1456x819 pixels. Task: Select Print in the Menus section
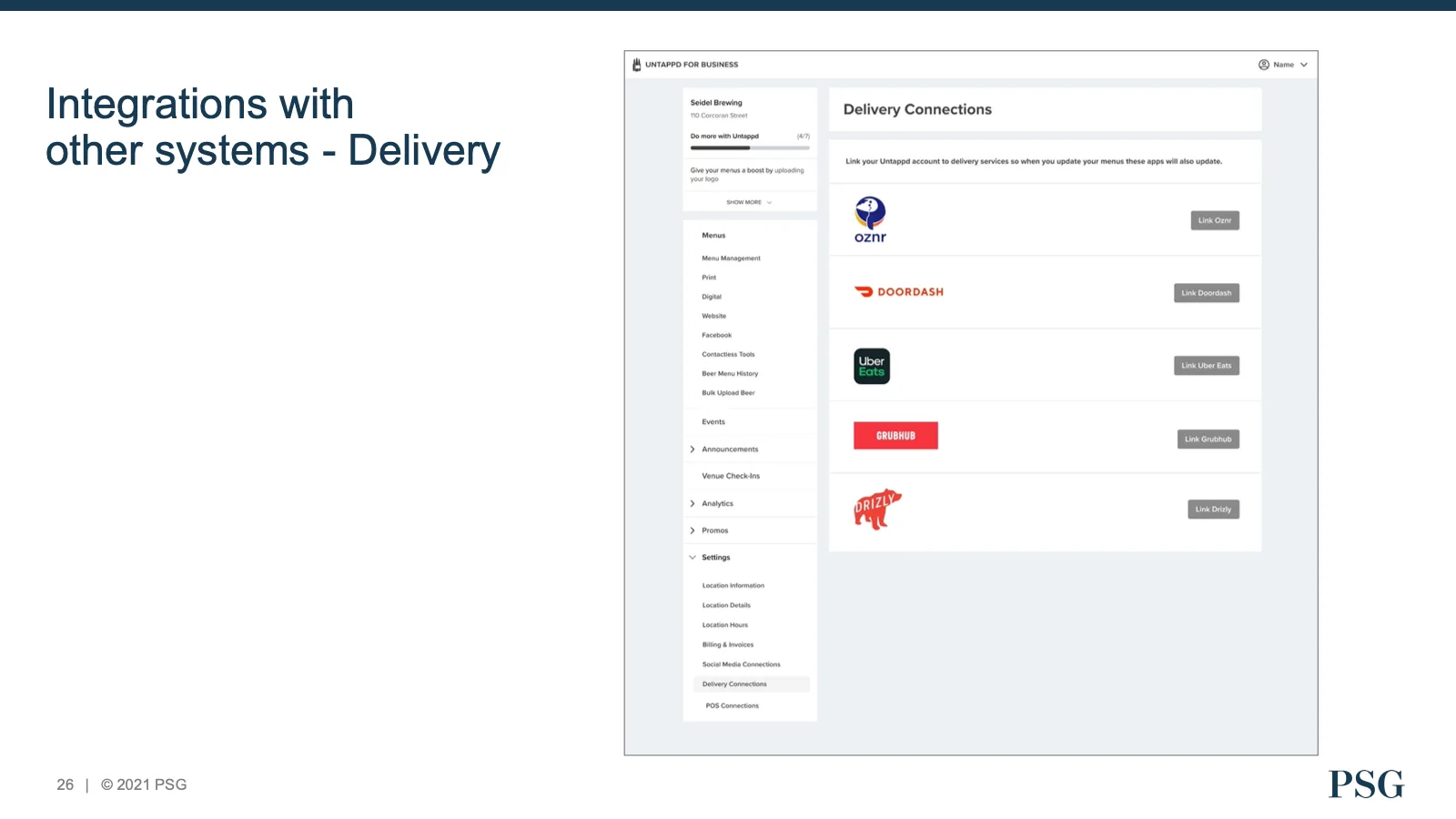pos(709,278)
